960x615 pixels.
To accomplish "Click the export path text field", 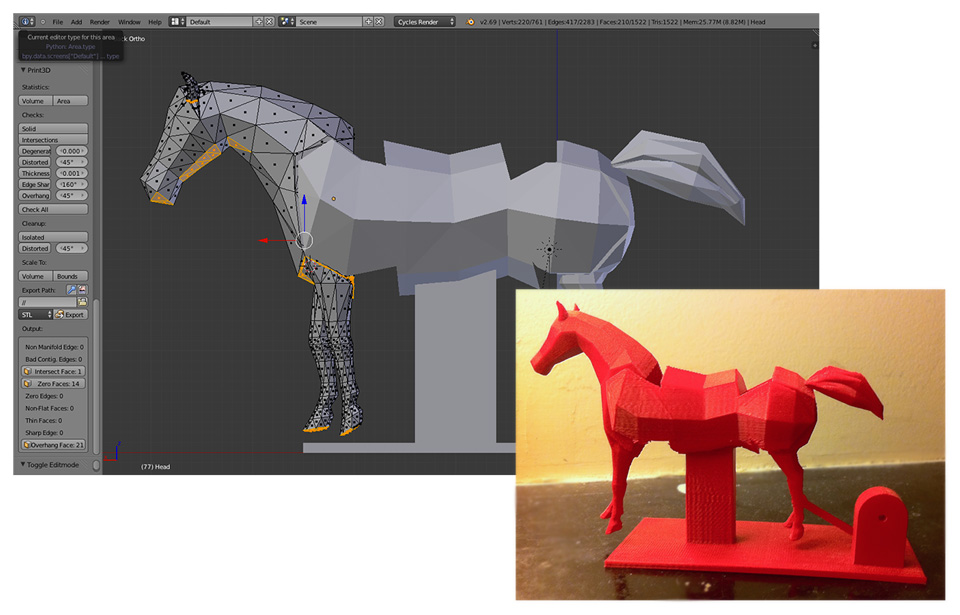I will [x=48, y=302].
